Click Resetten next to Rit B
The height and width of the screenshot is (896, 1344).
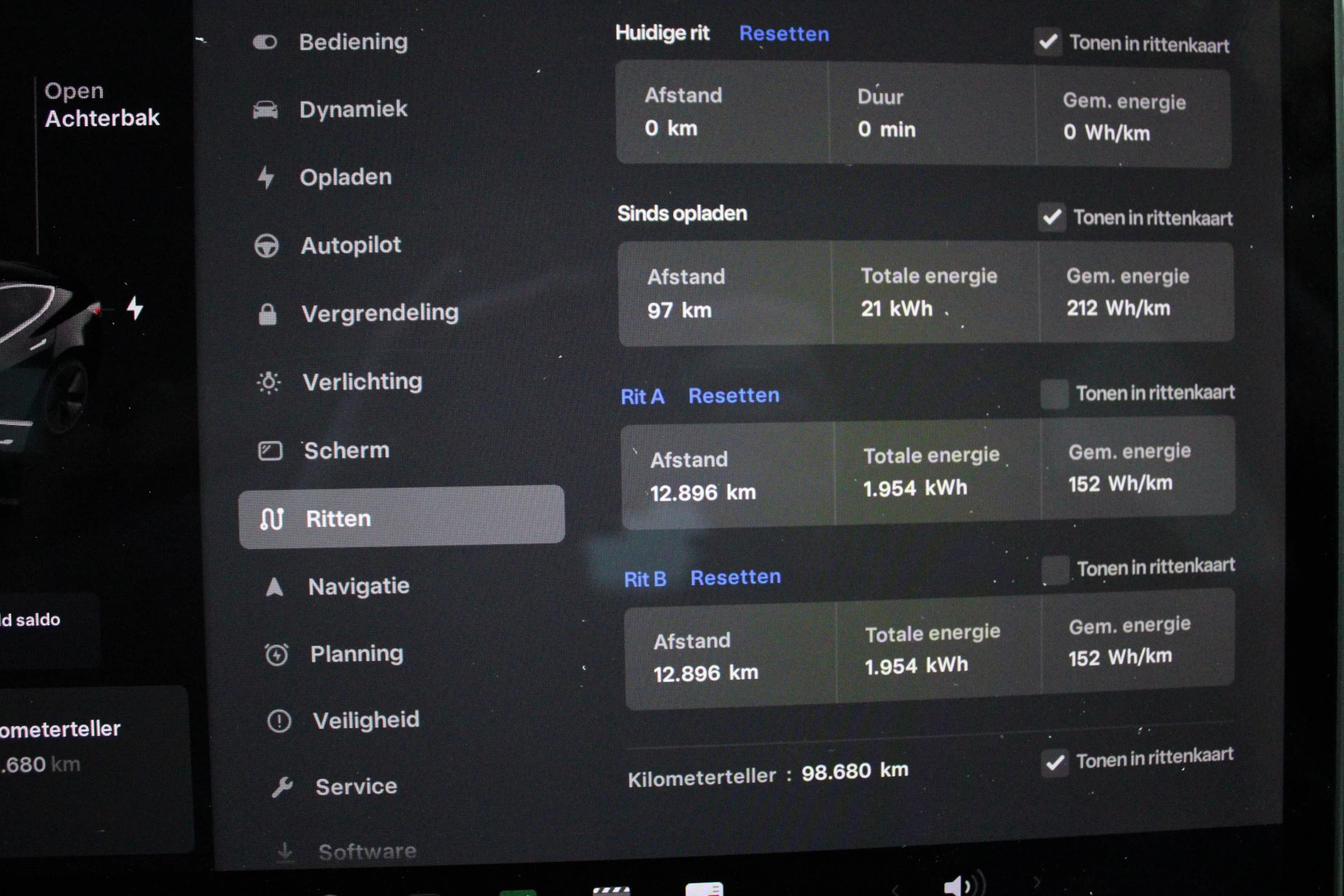click(x=735, y=577)
